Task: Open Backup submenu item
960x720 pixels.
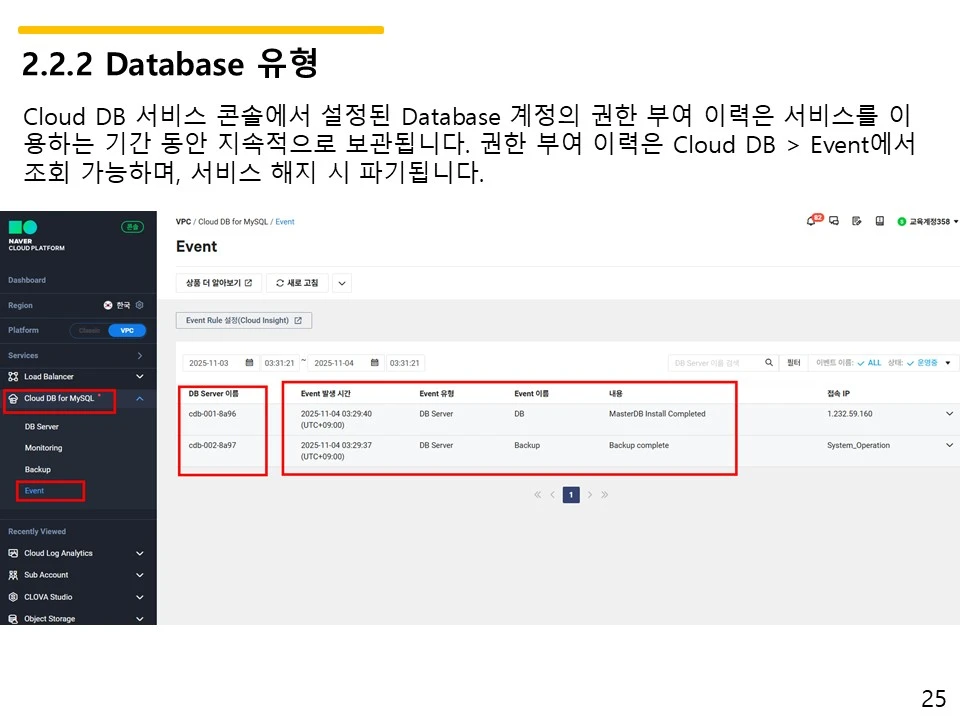Action: [38, 469]
